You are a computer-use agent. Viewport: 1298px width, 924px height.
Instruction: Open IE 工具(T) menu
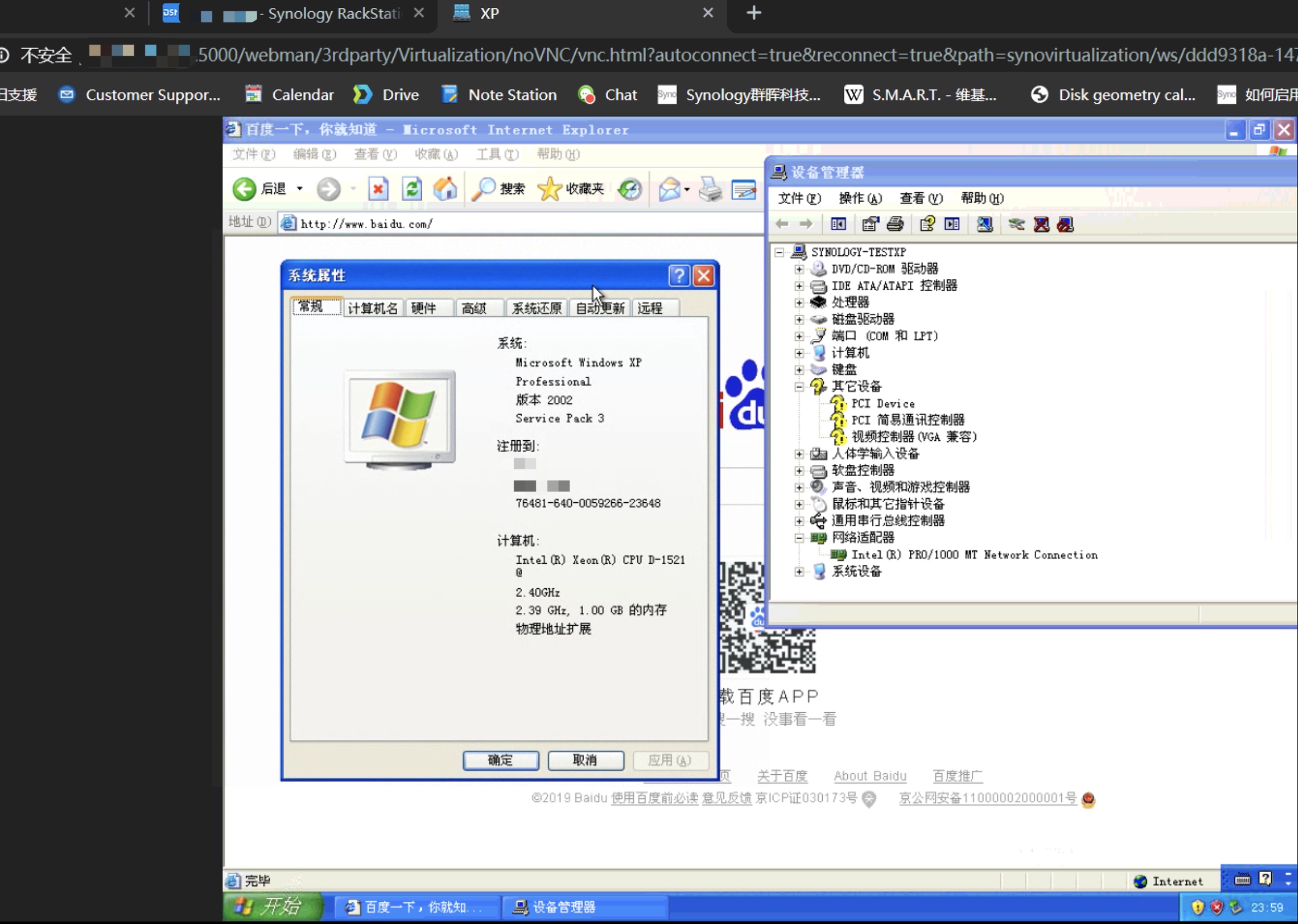click(x=498, y=154)
